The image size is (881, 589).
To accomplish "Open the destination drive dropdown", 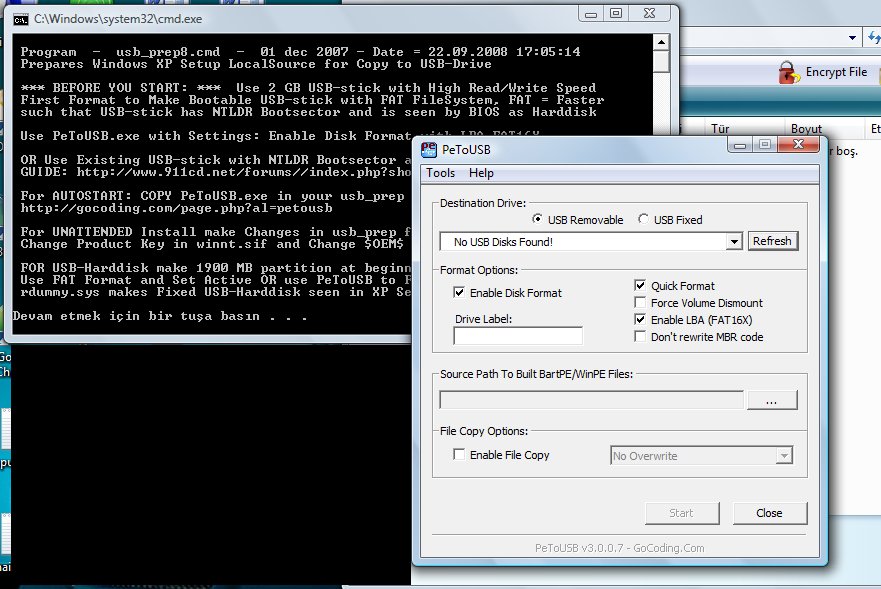I will coord(734,242).
